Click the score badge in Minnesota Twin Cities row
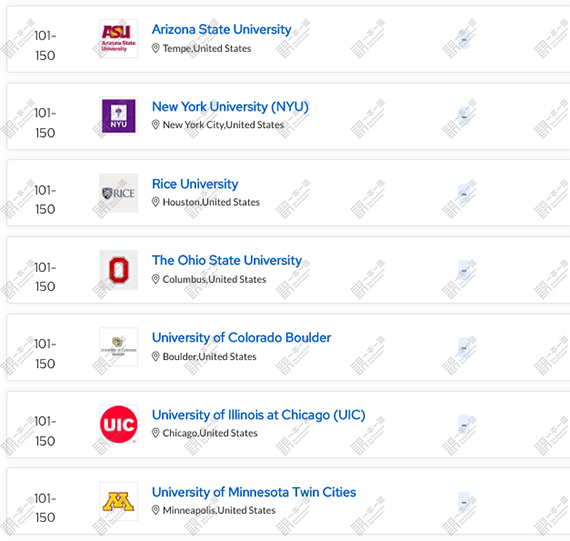 (464, 502)
